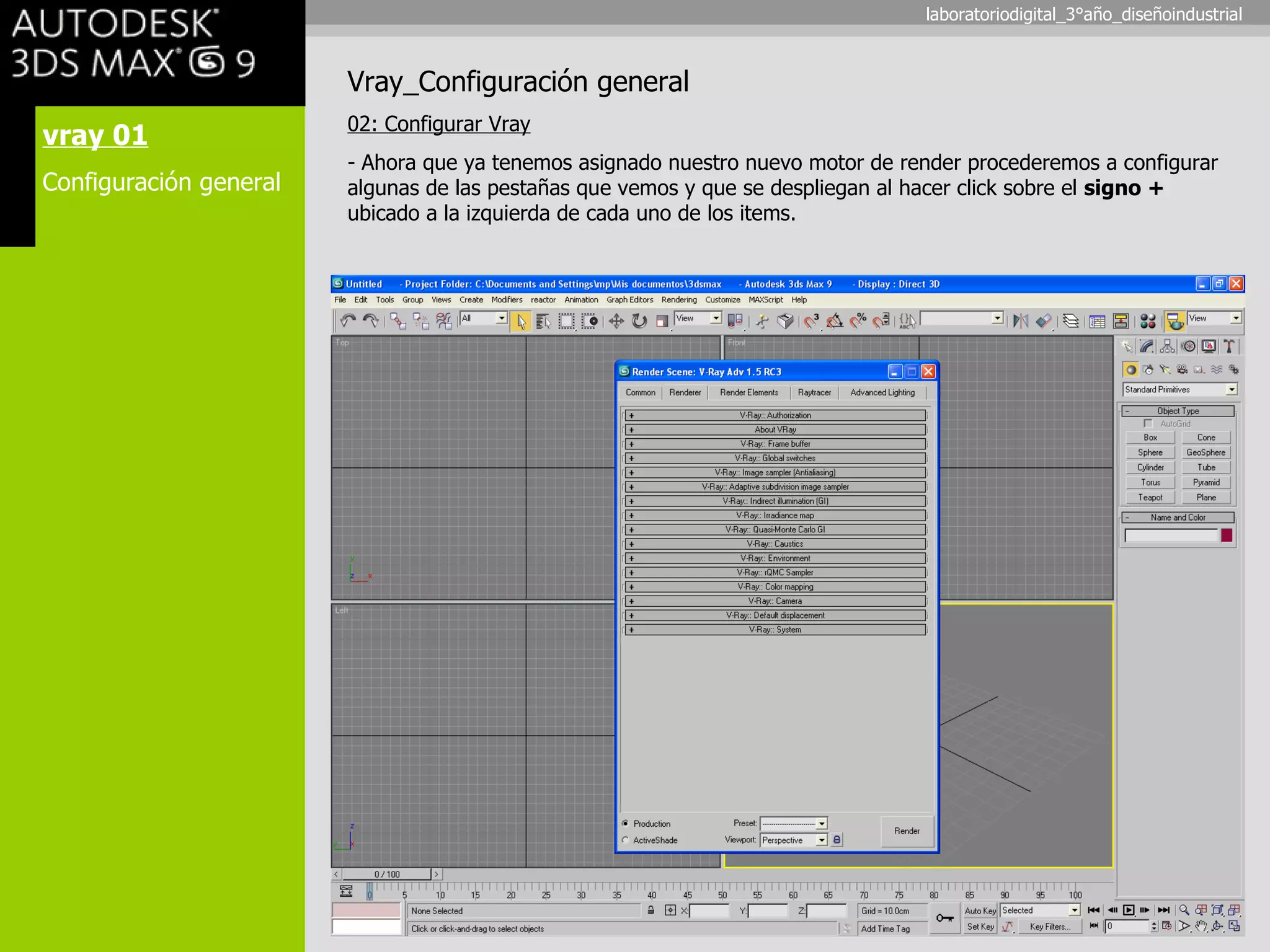
Task: Click the Zoom magnifier viewport tool
Action: coord(1184,910)
